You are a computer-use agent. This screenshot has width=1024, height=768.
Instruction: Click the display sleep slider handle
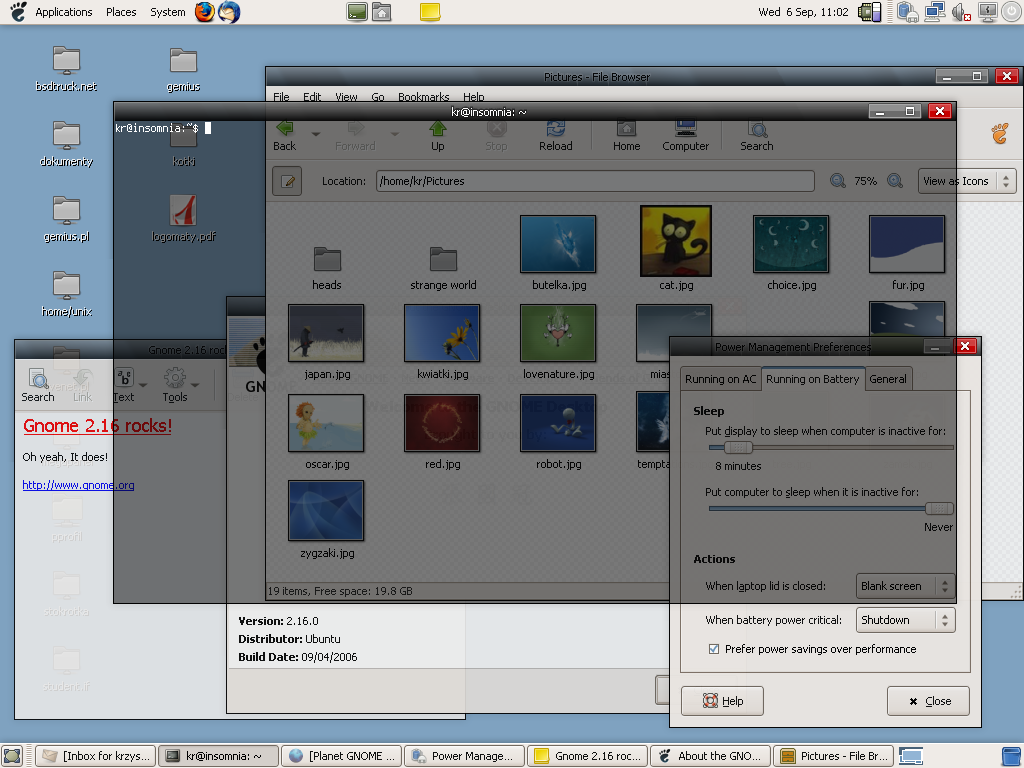click(738, 447)
